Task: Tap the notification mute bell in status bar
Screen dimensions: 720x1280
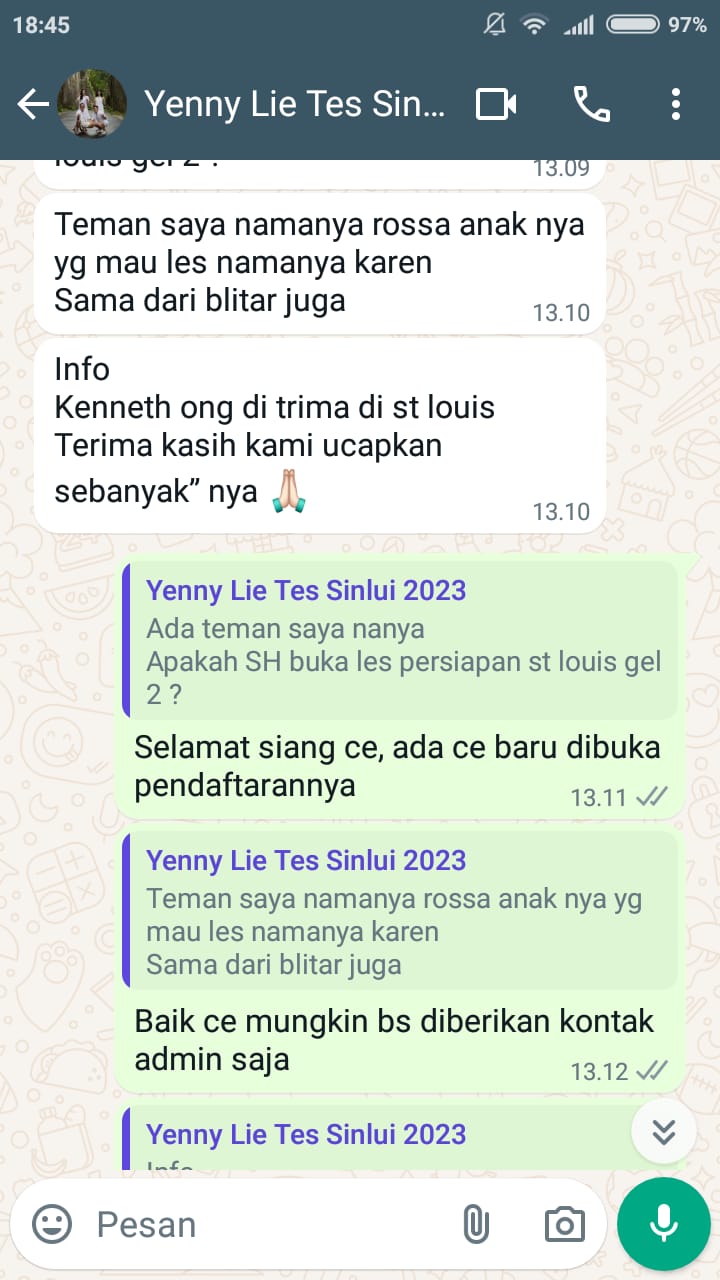Action: point(494,25)
